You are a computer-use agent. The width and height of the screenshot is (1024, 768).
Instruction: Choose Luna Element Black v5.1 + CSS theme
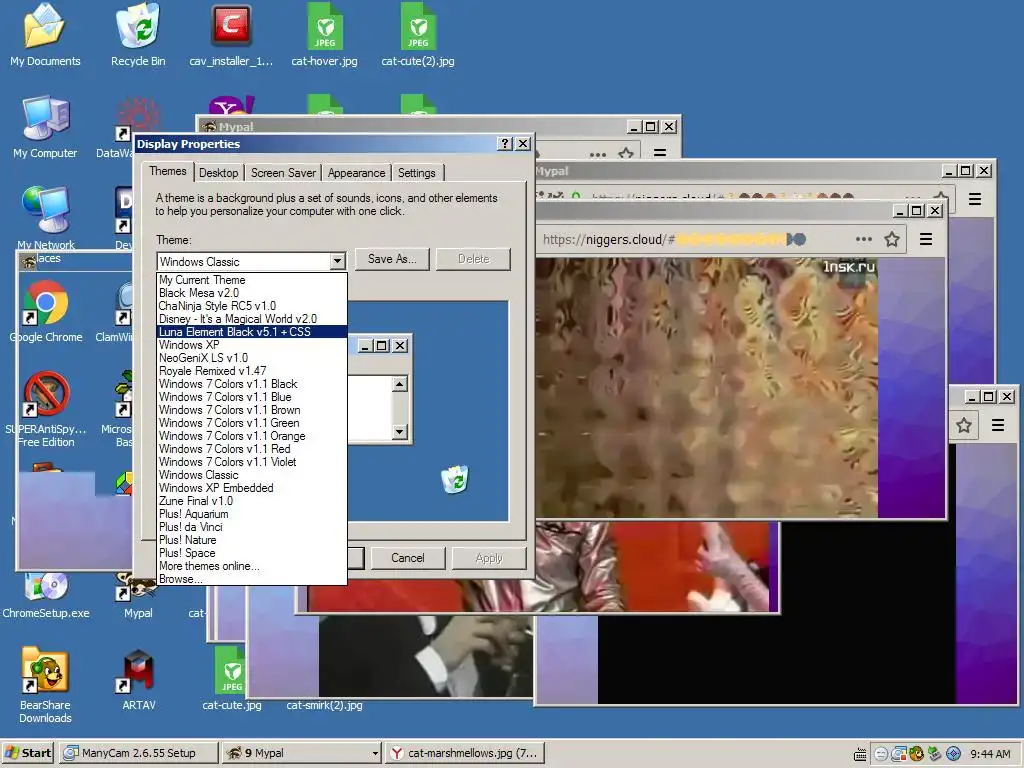252,332
